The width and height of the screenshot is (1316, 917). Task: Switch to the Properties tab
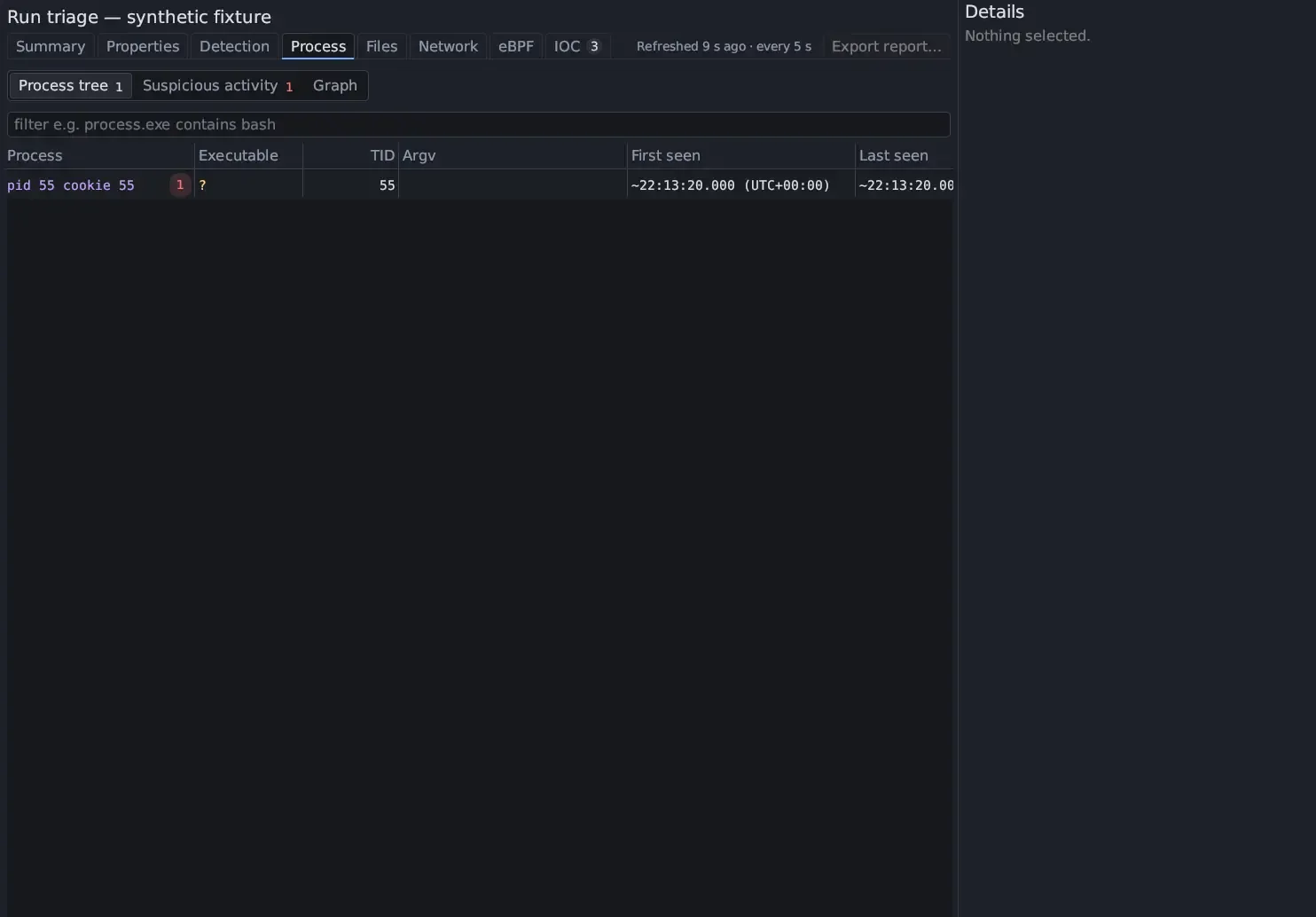pyautogui.click(x=143, y=46)
